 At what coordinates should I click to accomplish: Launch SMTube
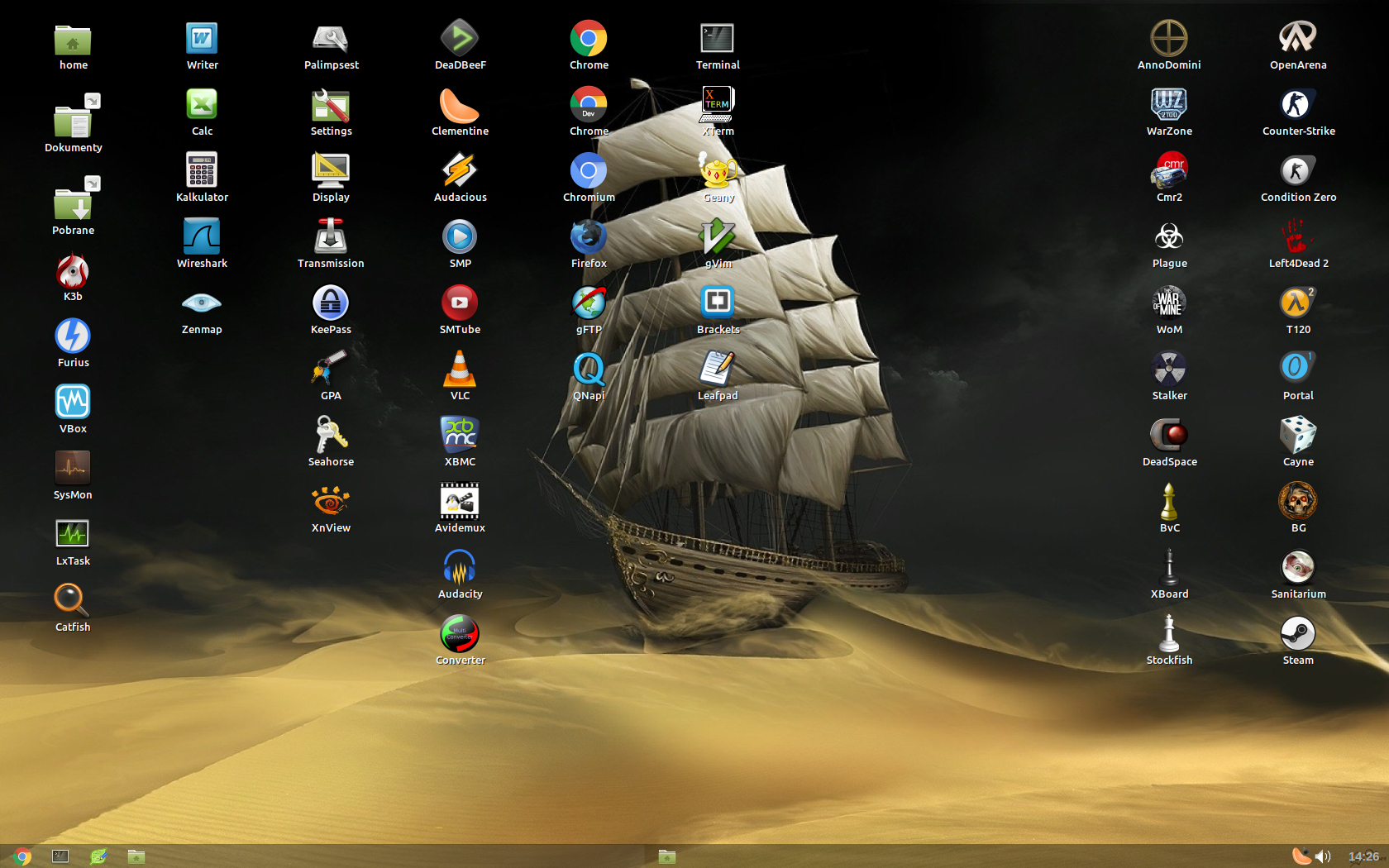pos(460,303)
